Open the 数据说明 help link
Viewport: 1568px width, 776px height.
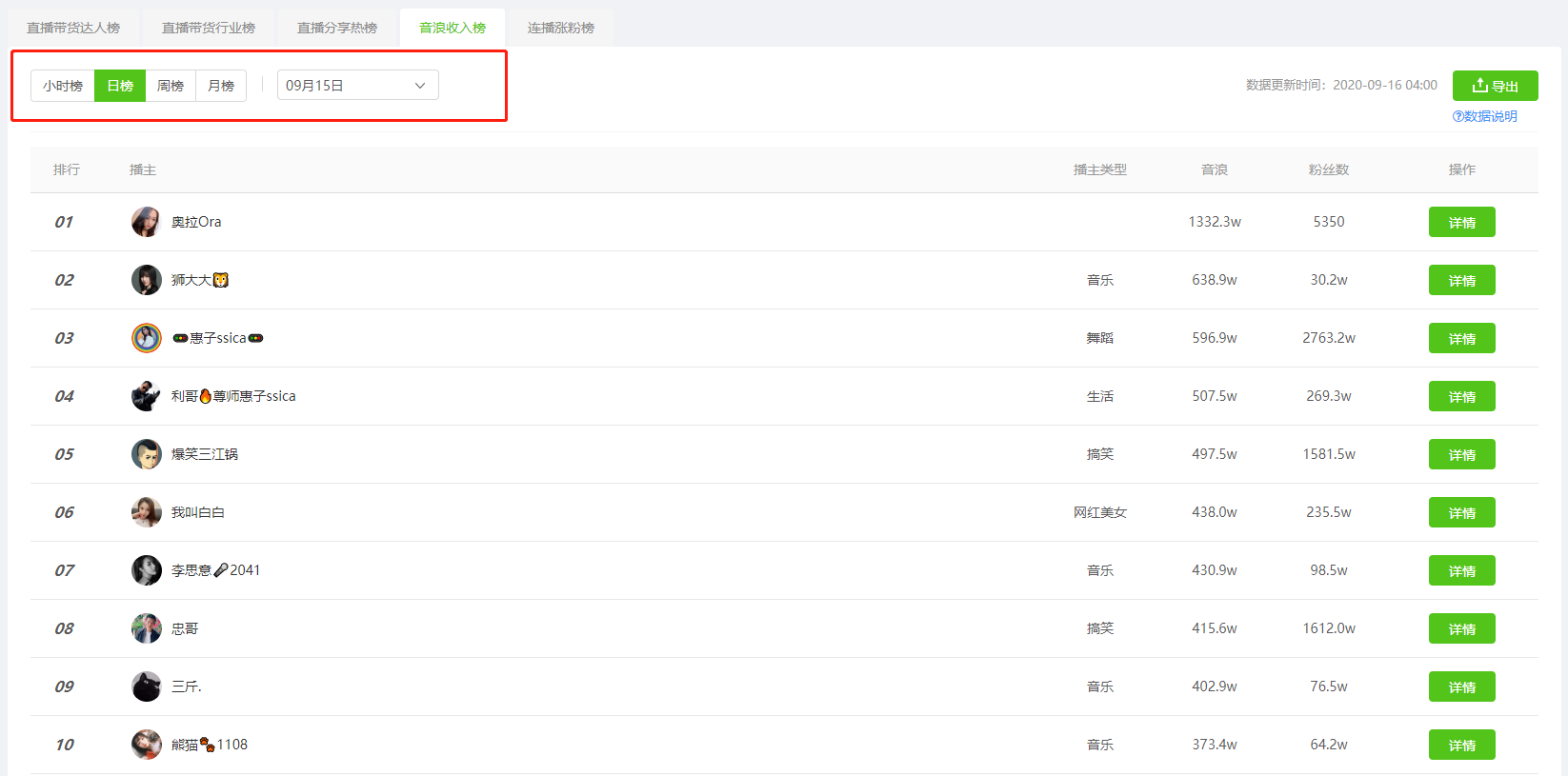(x=1484, y=116)
